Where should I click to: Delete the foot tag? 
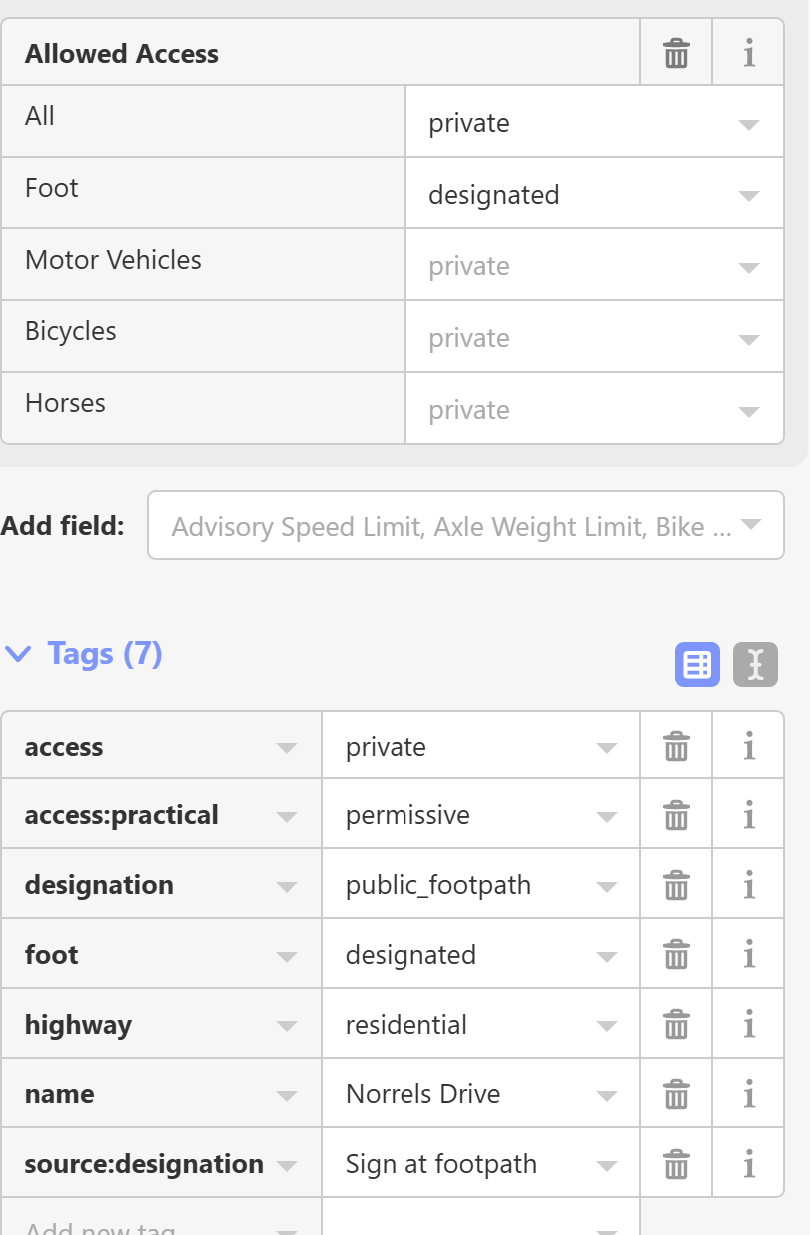click(x=676, y=955)
